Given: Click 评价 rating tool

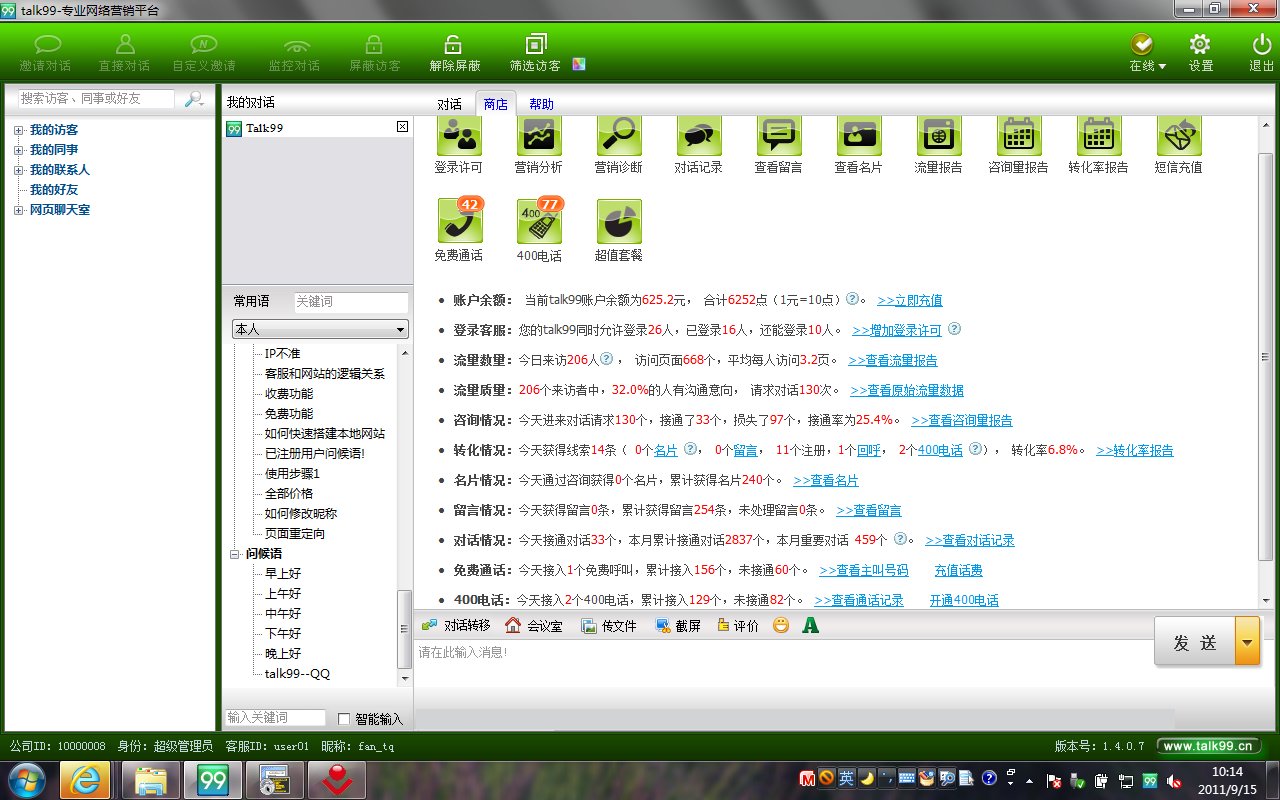Looking at the screenshot, I should pos(737,625).
